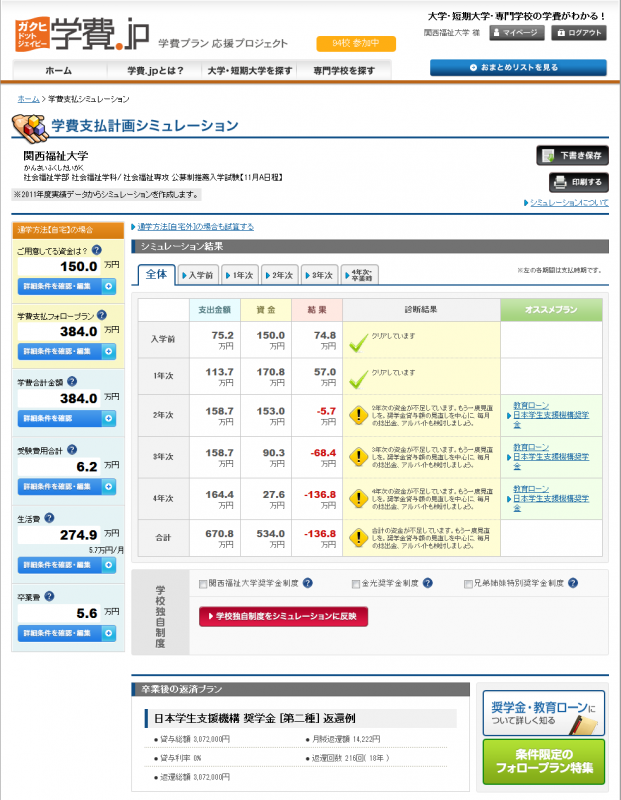Image resolution: width=621 pixels, height=800 pixels.
Task: Click the 94校 参加中 orange badge
Action: click(356, 43)
